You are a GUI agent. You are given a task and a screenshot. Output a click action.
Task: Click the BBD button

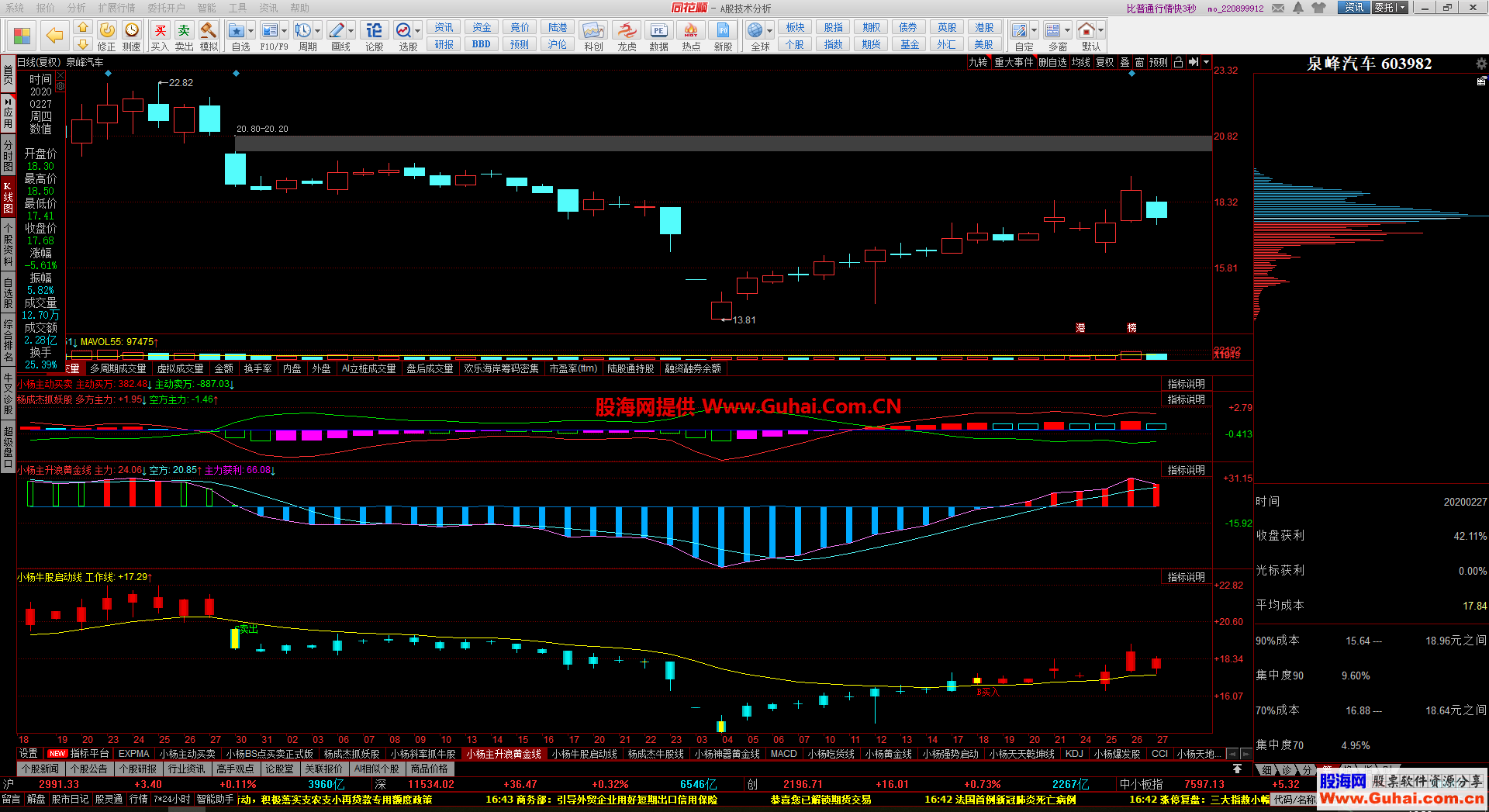point(481,44)
